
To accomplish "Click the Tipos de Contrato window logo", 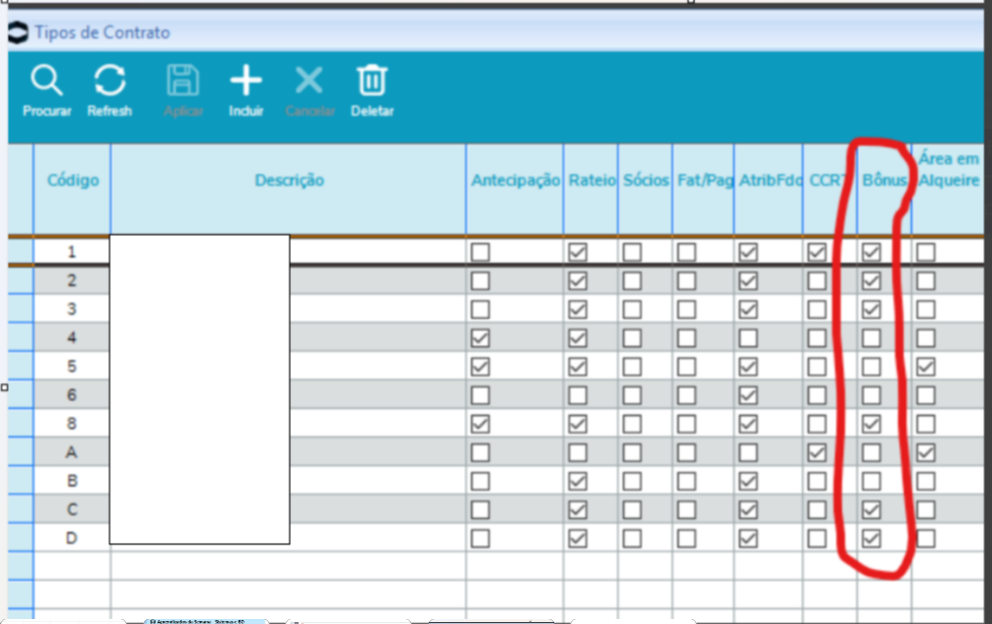I will [x=18, y=32].
